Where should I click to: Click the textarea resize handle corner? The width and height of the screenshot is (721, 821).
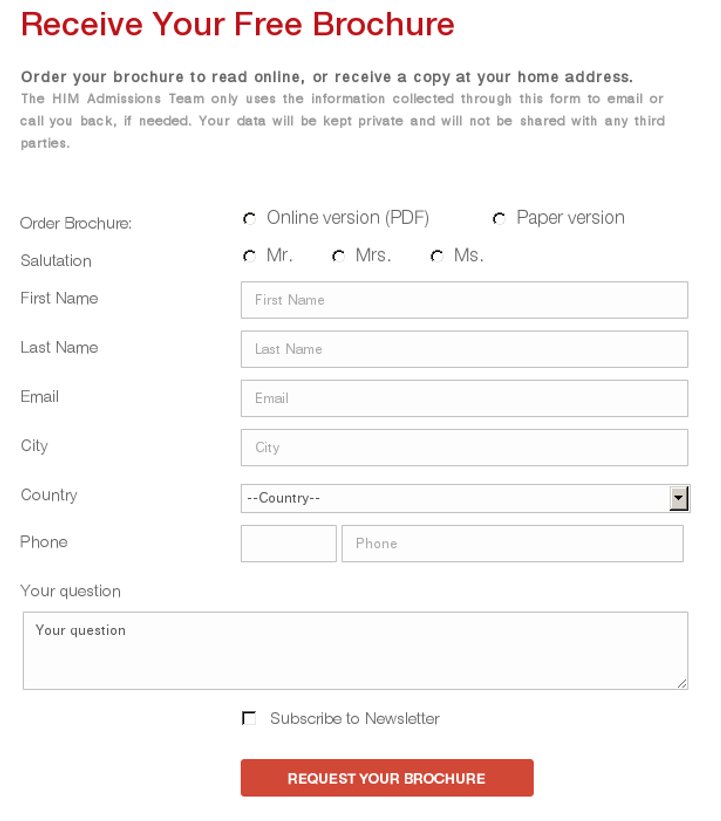682,683
